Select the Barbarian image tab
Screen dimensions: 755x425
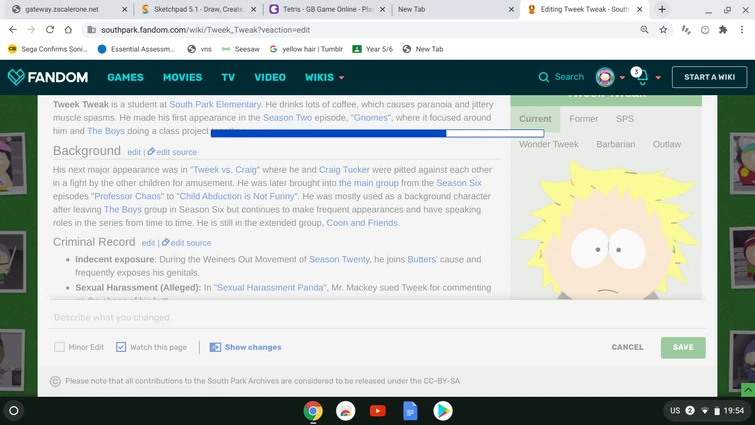(x=615, y=144)
